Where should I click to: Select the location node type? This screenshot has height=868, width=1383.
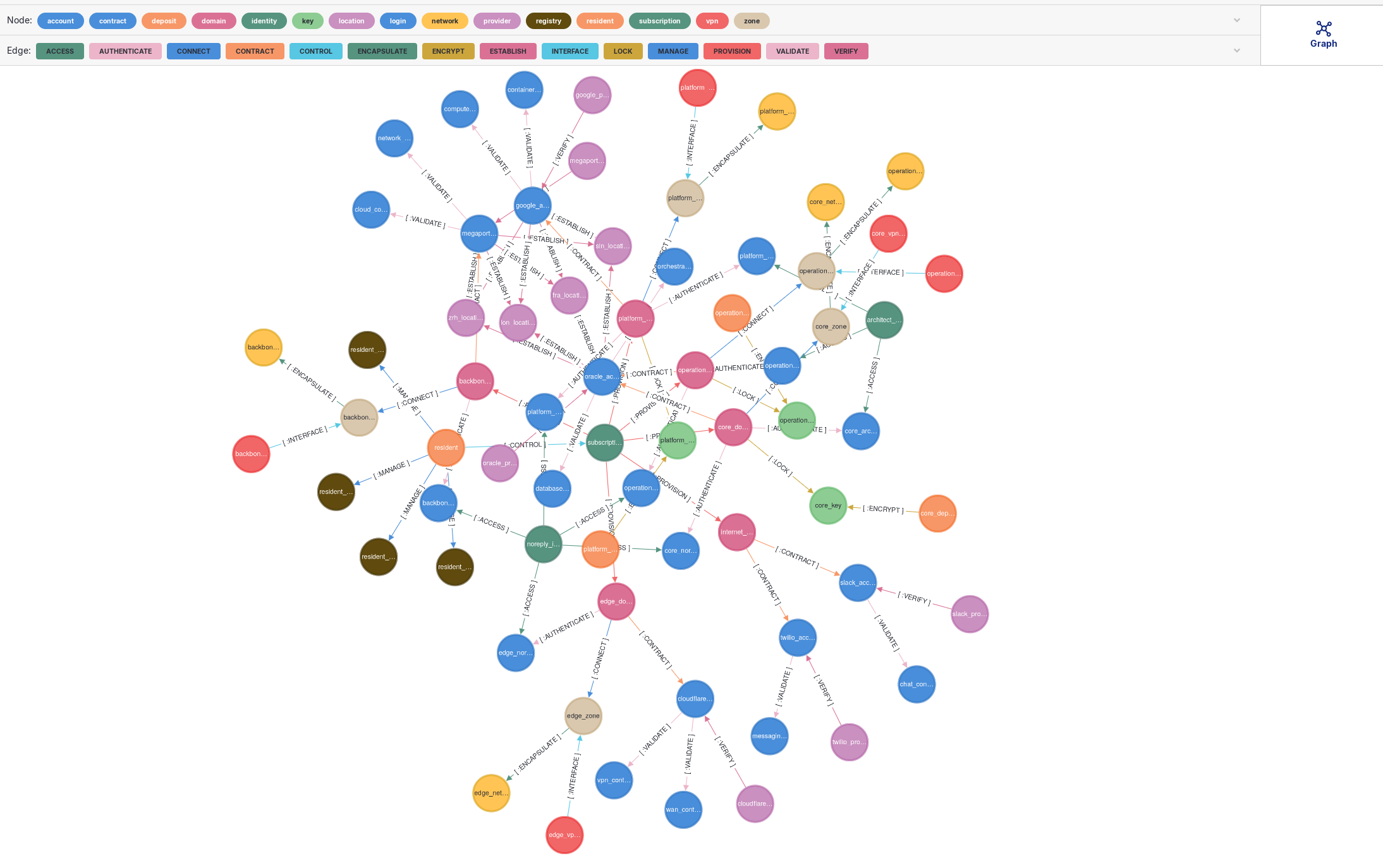352,20
